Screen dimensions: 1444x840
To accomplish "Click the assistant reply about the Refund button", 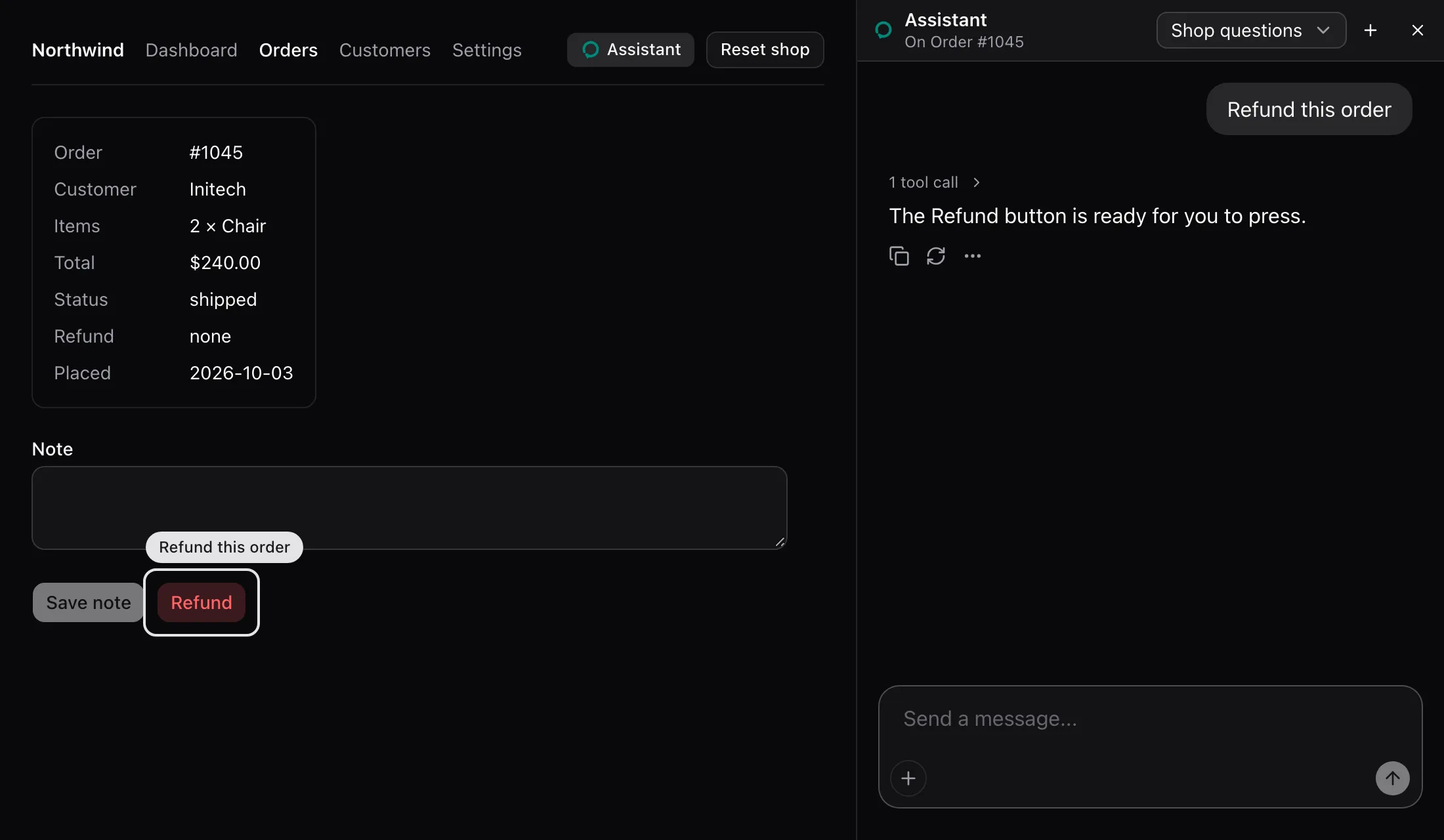I will point(1097,216).
